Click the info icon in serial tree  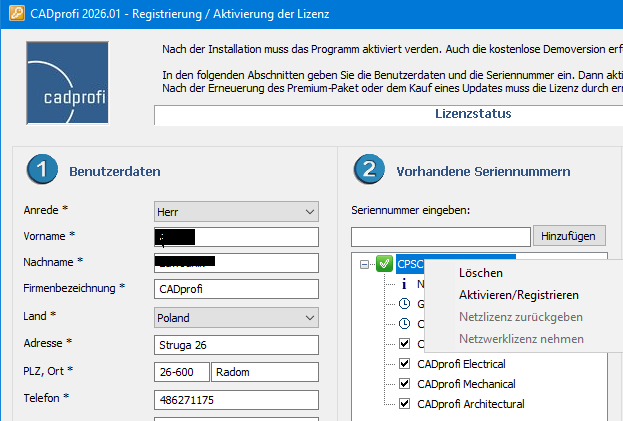tap(404, 284)
